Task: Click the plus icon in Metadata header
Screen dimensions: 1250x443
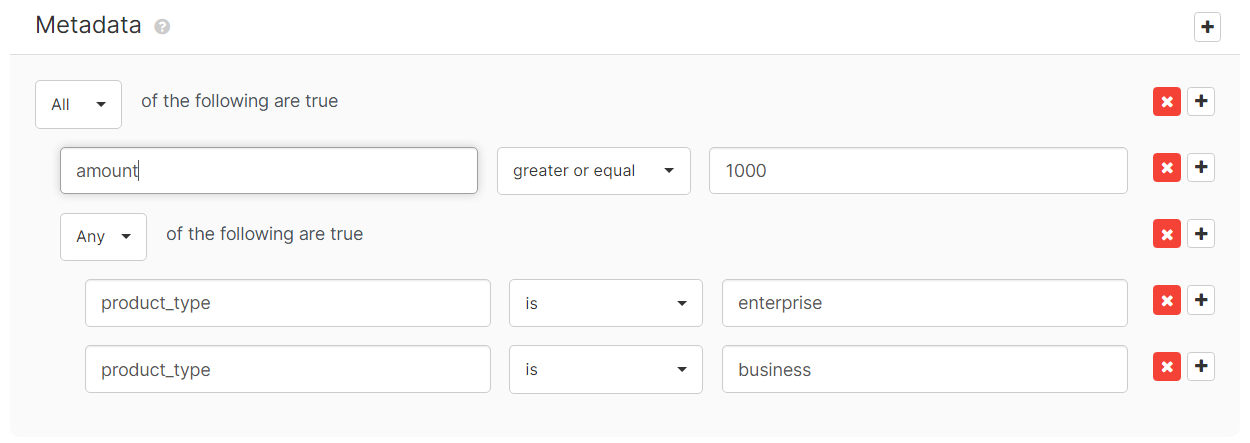Action: pyautogui.click(x=1207, y=27)
